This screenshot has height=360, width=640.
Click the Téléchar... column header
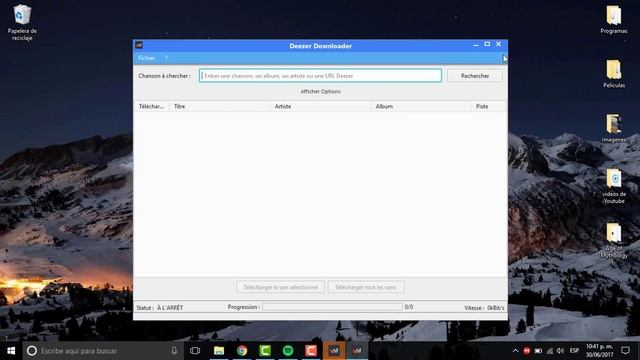click(x=151, y=107)
